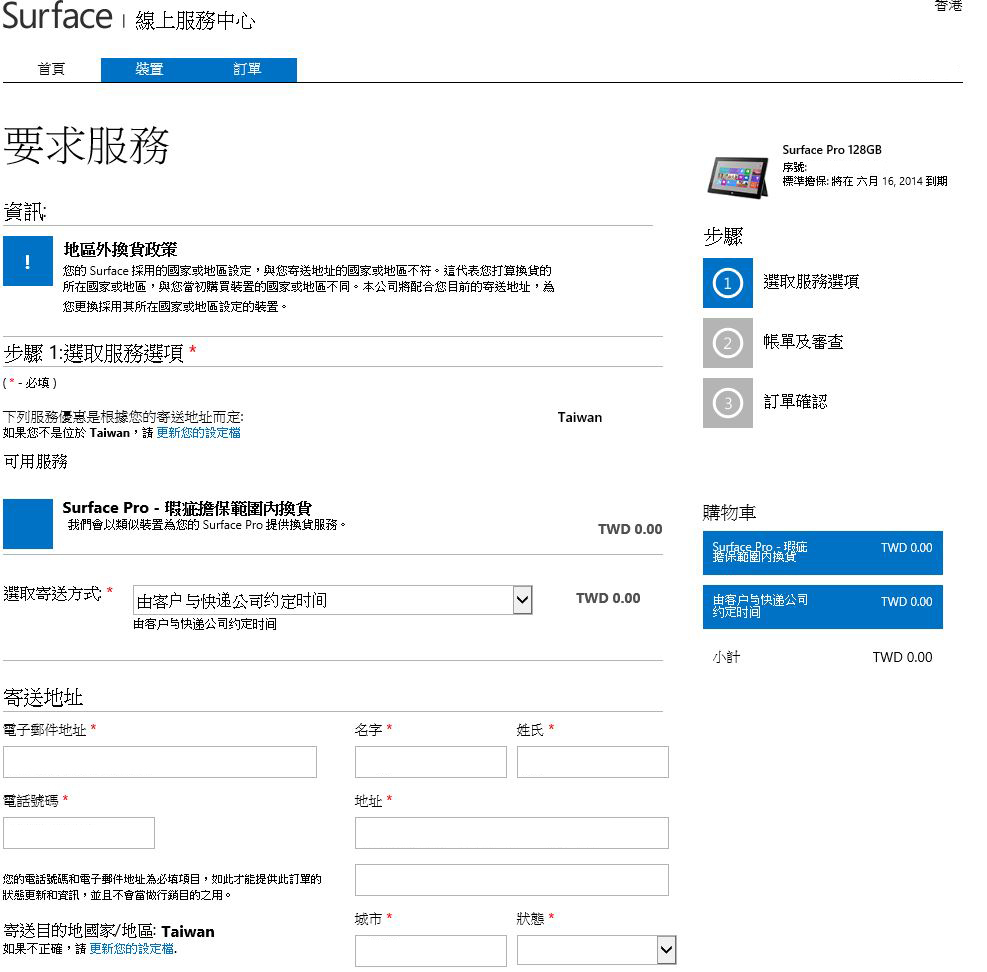Open the 首頁 home tab
The width and height of the screenshot is (987, 972).
(x=51, y=69)
